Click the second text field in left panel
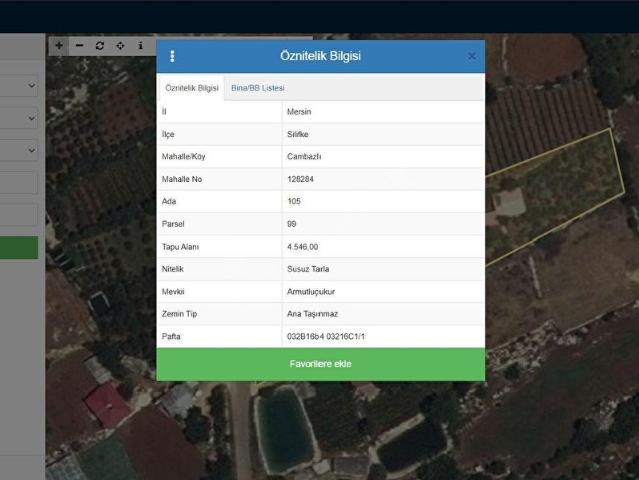The height and width of the screenshot is (480, 639). 18,215
